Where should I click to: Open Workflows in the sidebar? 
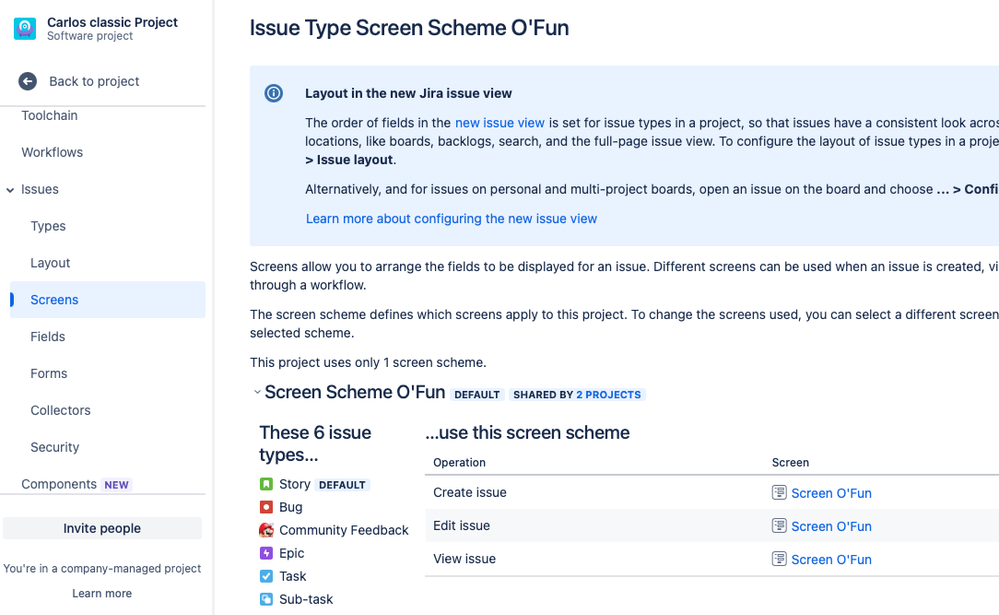pyautogui.click(x=52, y=152)
